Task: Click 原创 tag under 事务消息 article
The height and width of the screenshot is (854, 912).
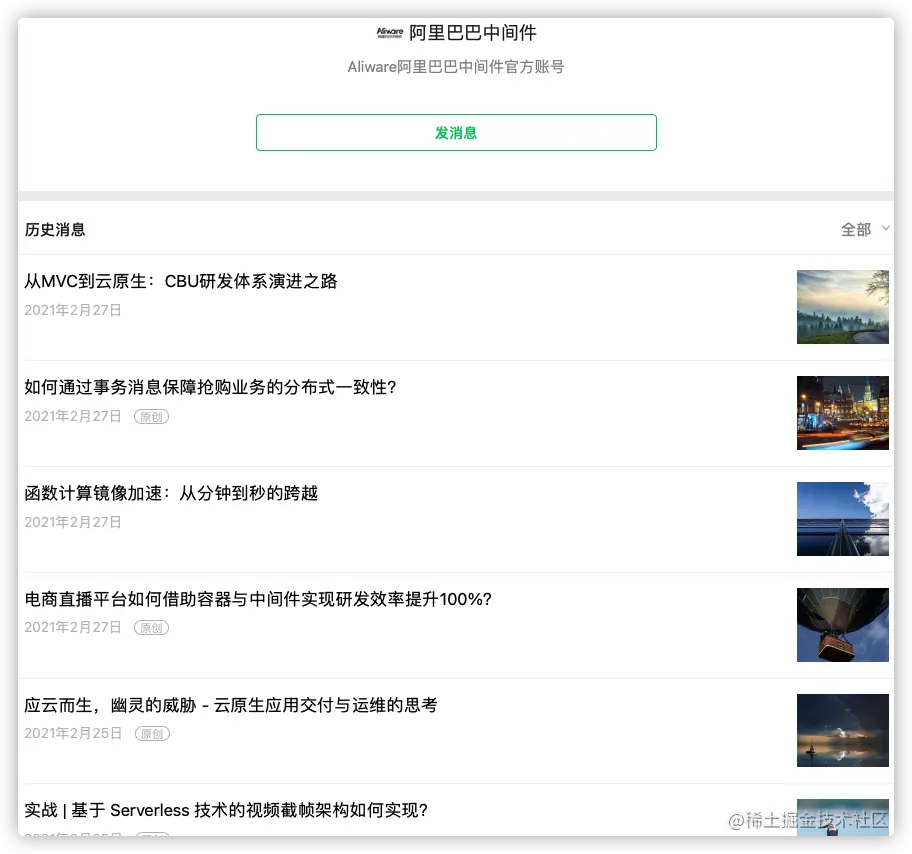Action: (x=151, y=417)
